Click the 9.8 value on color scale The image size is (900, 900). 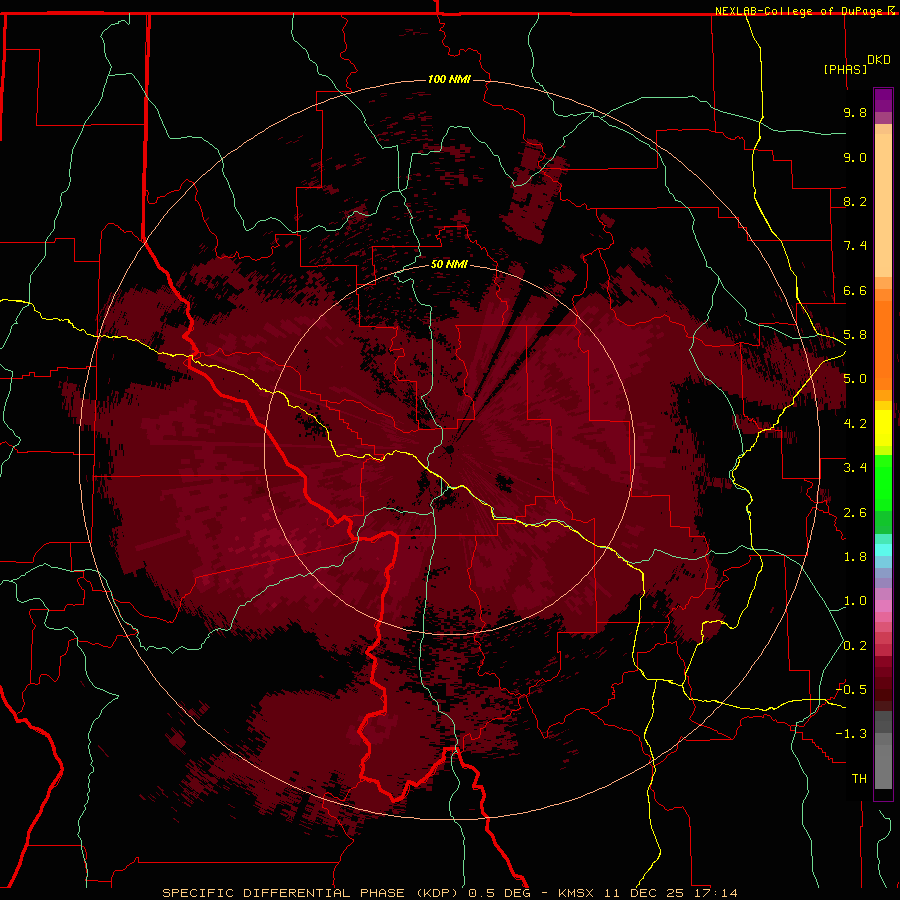[x=855, y=112]
